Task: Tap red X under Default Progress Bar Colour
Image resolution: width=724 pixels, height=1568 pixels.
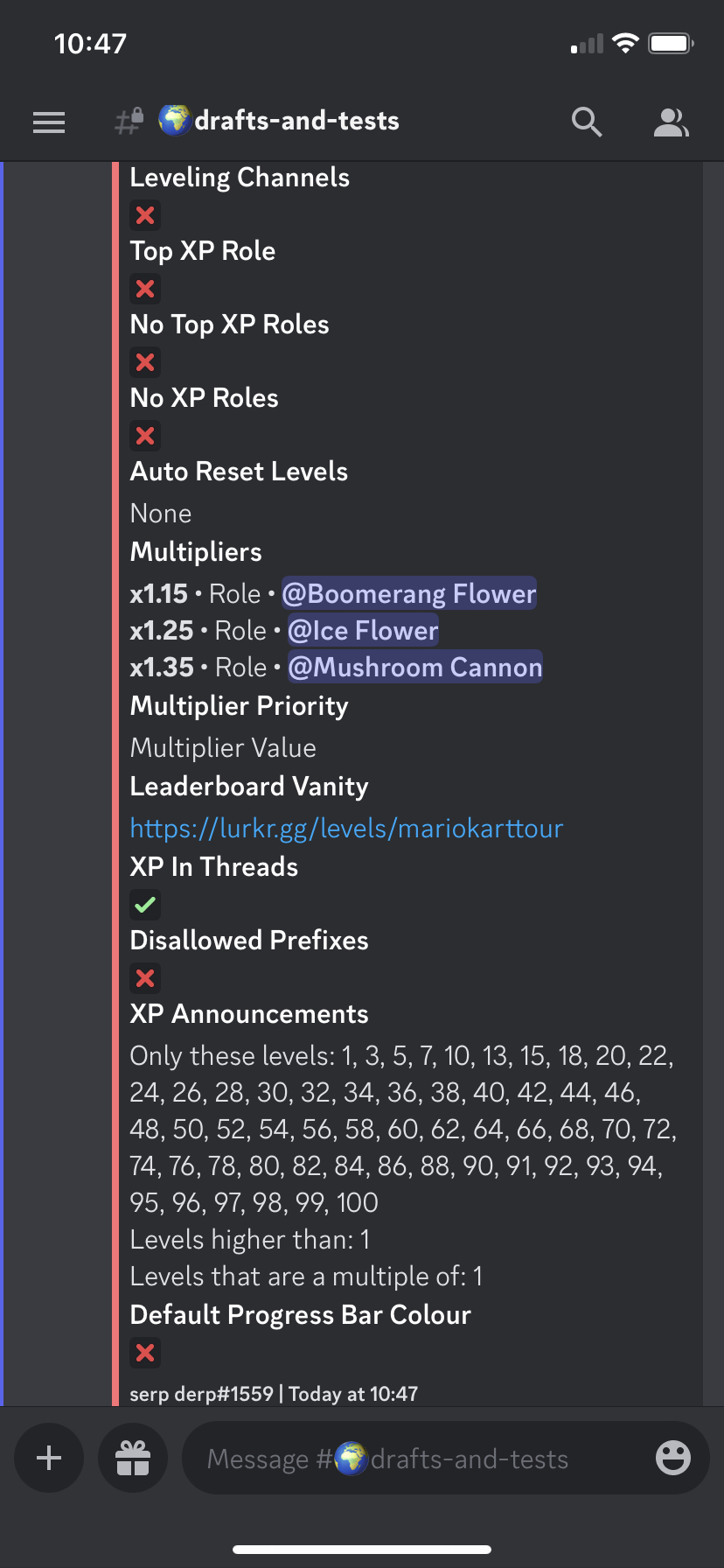Action: pyautogui.click(x=145, y=1353)
